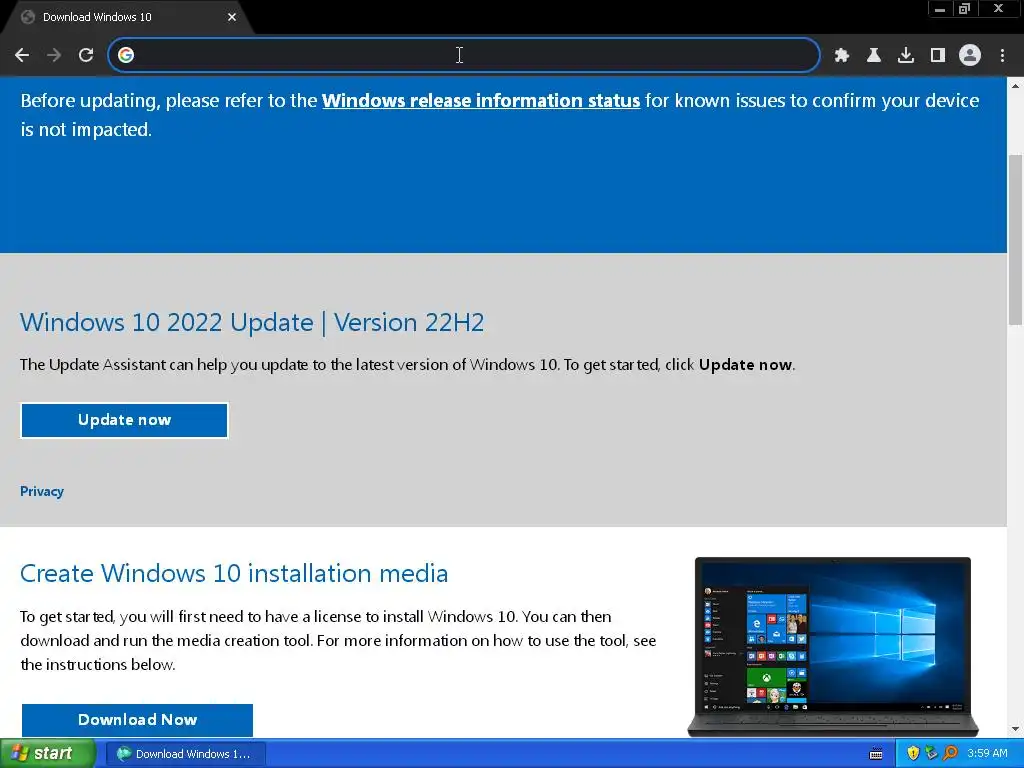1024x768 pixels.
Task: Open the Windows start menu
Action: point(47,753)
